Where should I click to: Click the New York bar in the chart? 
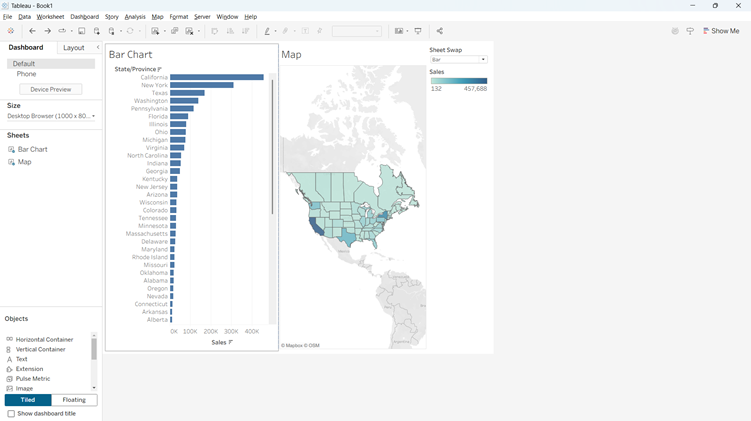202,85
